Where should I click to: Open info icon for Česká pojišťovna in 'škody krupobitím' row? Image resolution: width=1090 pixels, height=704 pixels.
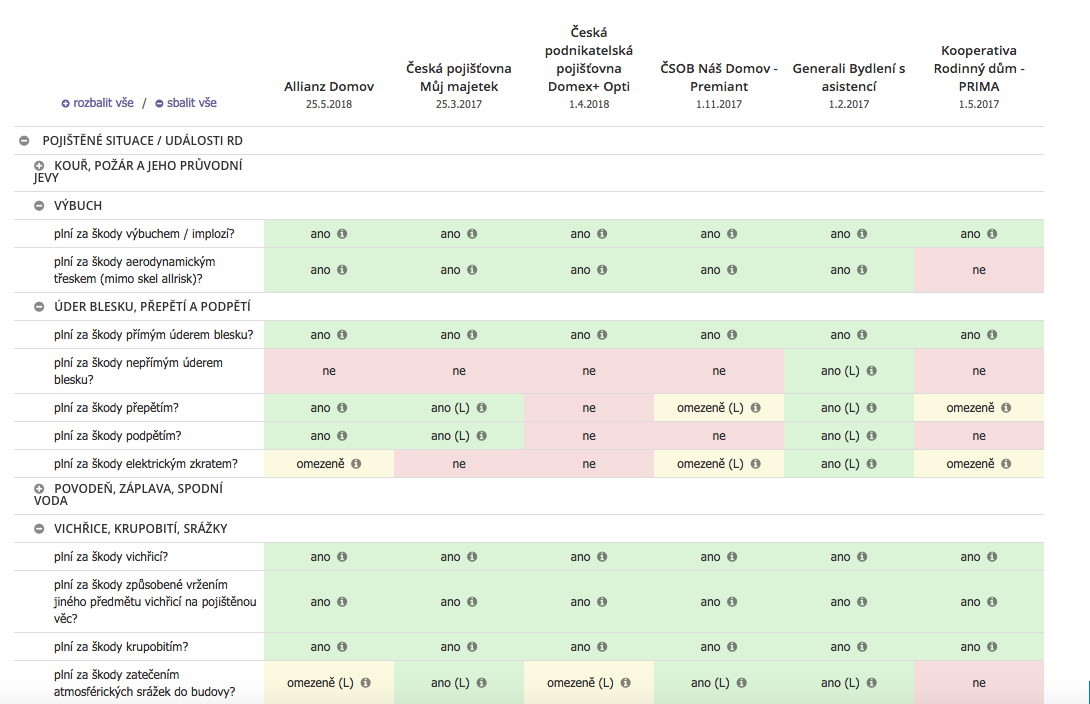click(x=472, y=646)
